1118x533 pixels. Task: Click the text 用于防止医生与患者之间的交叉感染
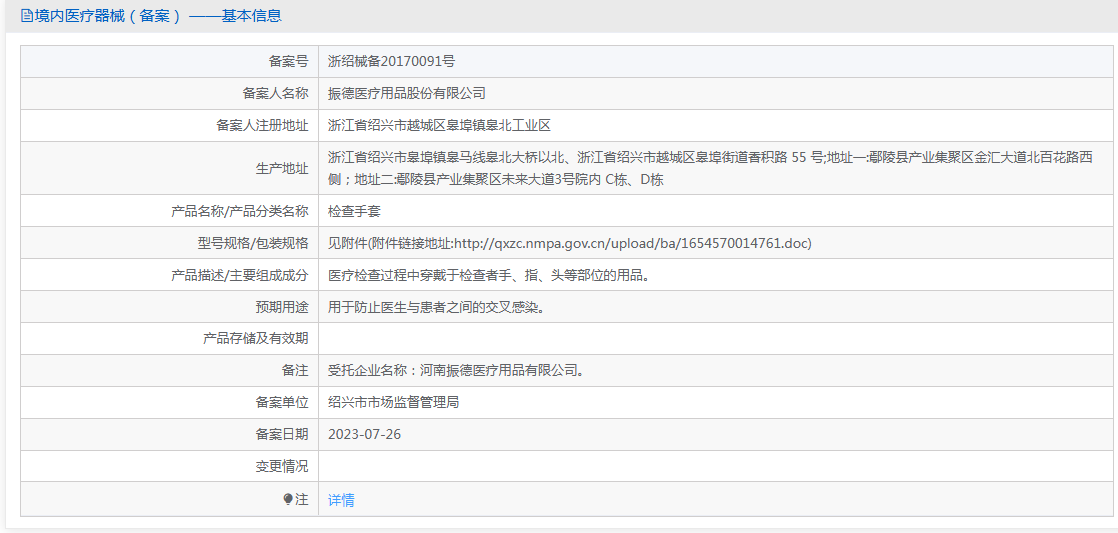(438, 307)
